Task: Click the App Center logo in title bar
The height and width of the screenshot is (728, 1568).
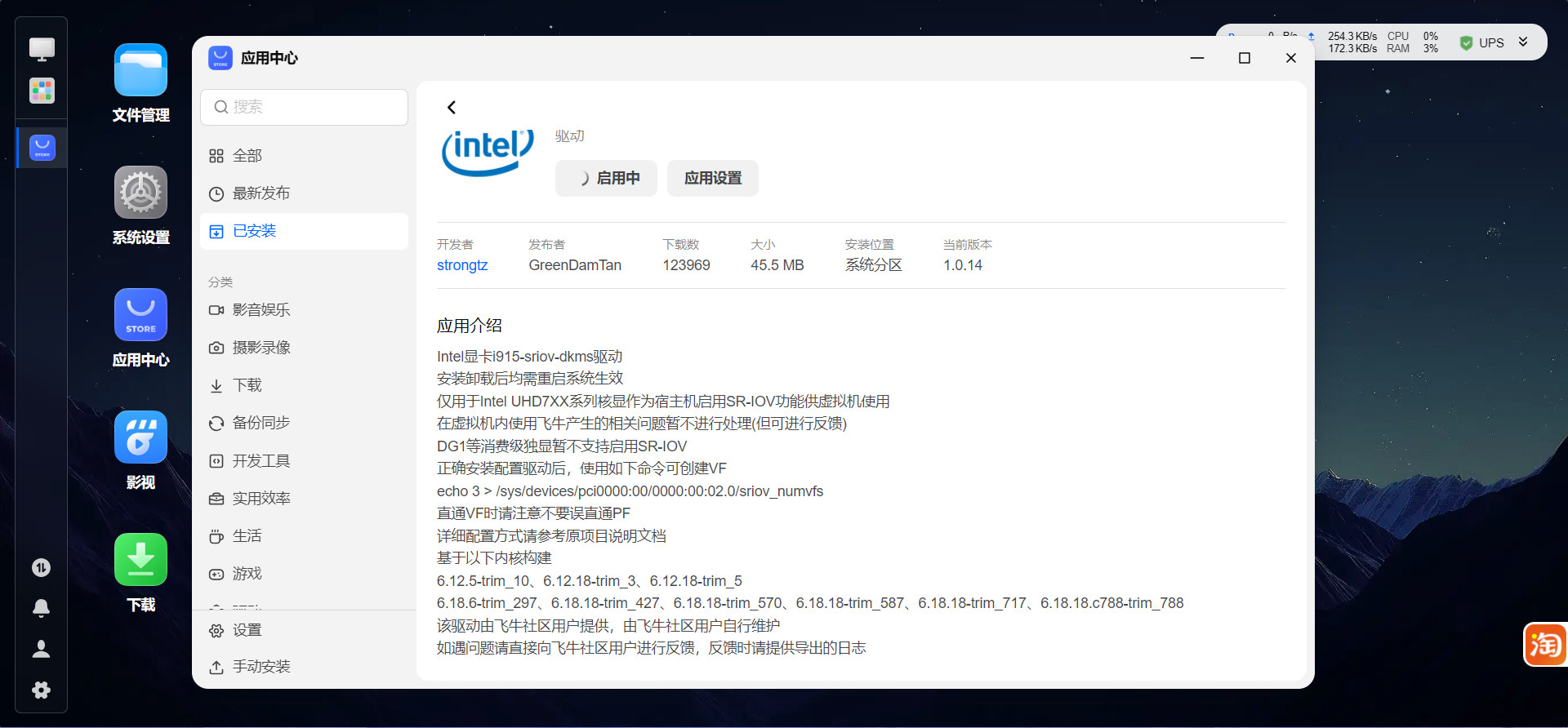Action: 220,58
